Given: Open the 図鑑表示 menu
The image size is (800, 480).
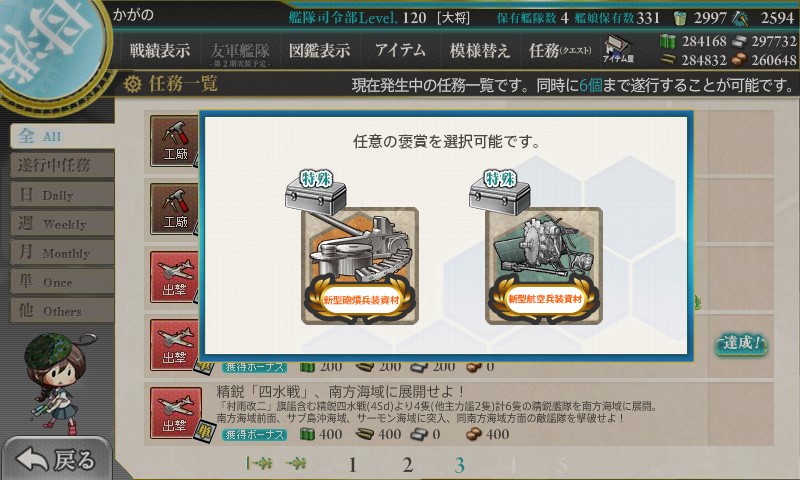Looking at the screenshot, I should tap(319, 50).
